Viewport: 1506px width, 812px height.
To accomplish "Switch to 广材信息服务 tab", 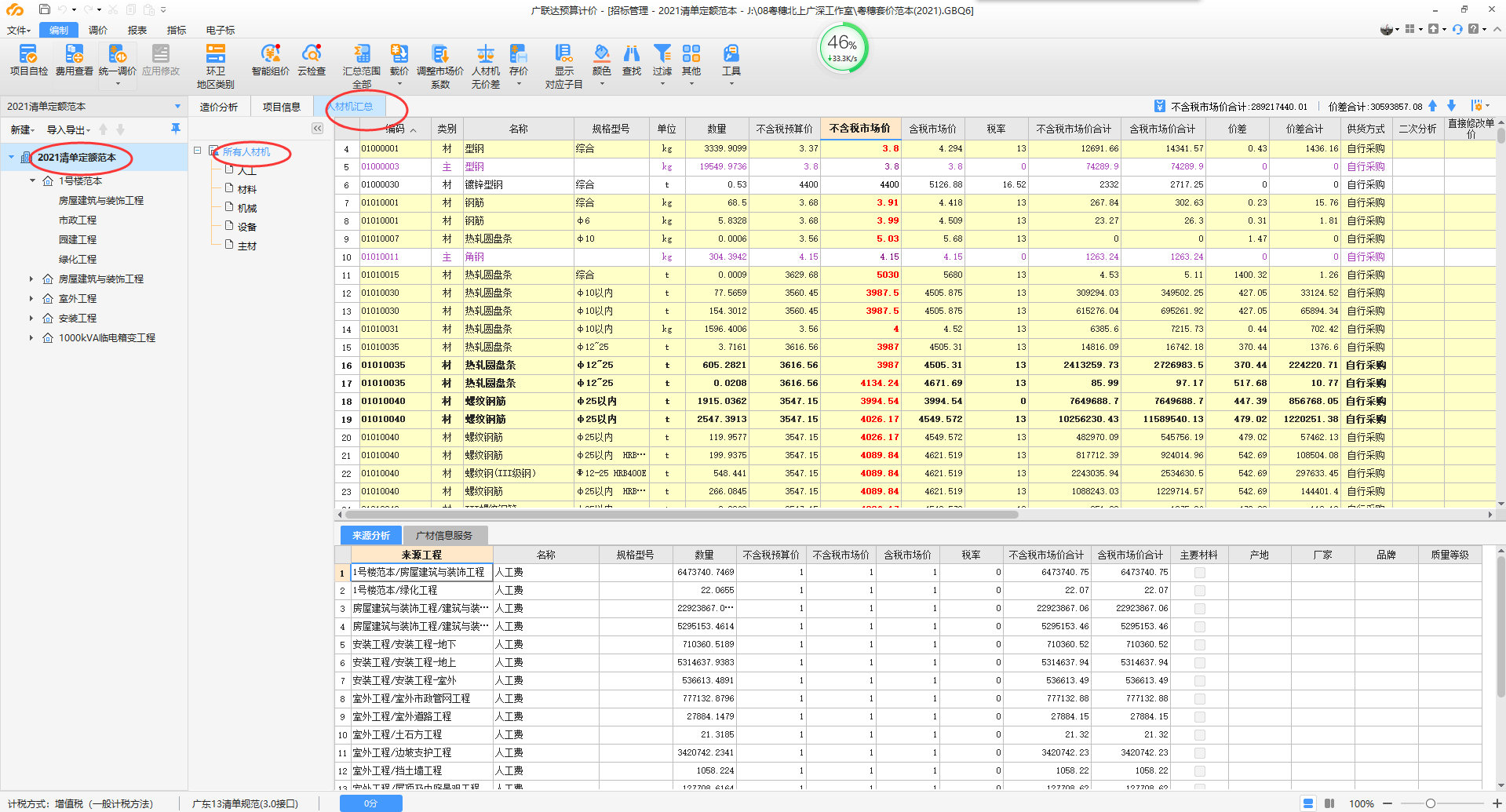I will tap(444, 536).
